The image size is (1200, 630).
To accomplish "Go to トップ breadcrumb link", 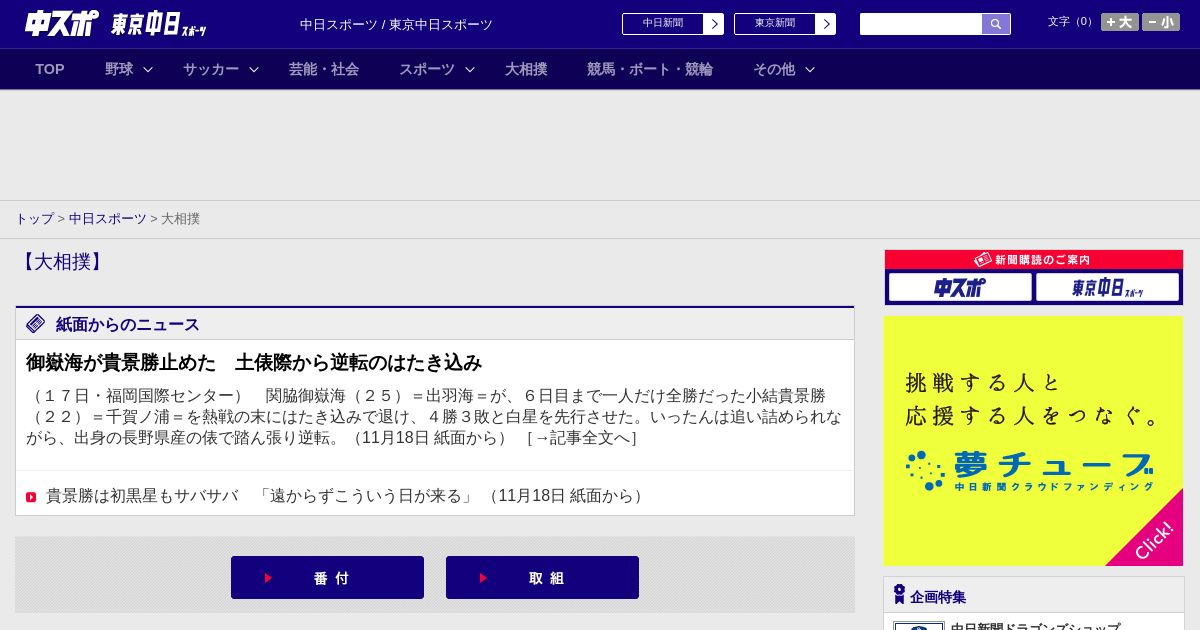I will pyautogui.click(x=34, y=219).
